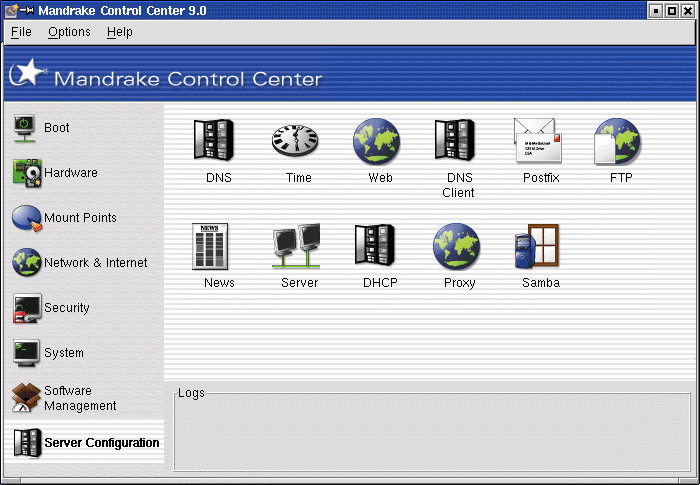Select the System terminal icon
The image size is (700, 485).
pos(26,353)
